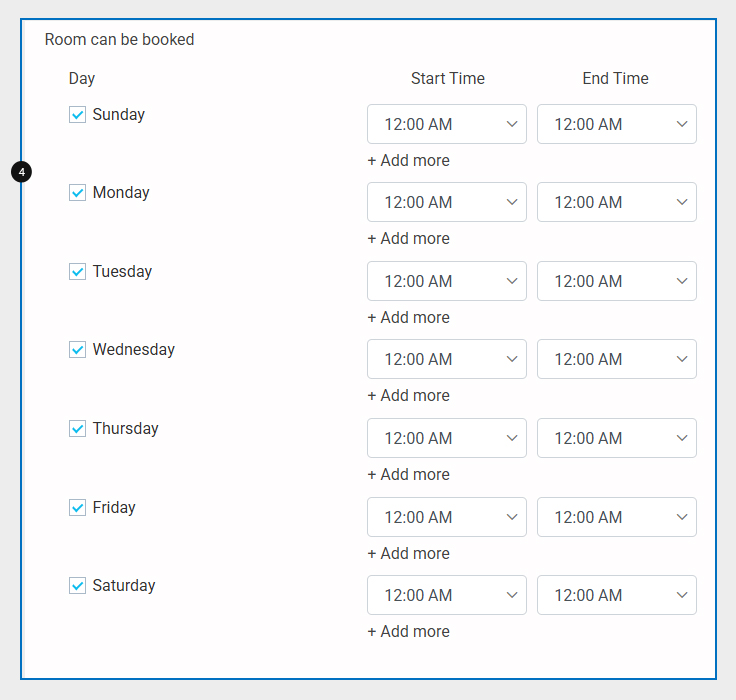Viewport: 736px width, 700px height.
Task: Uncheck the Friday checkbox
Action: [77, 508]
